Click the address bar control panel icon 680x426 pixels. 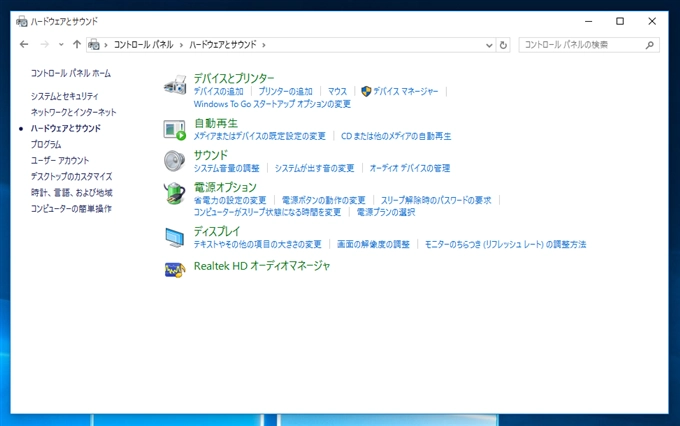coord(94,44)
